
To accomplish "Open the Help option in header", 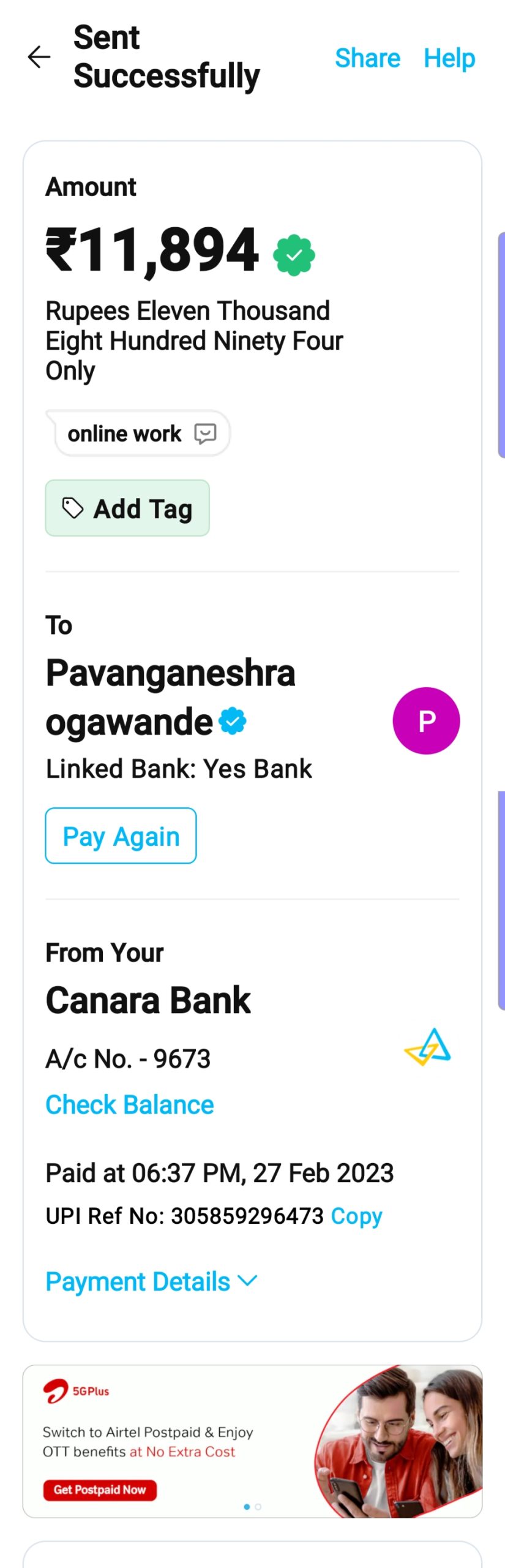I will pyautogui.click(x=449, y=58).
